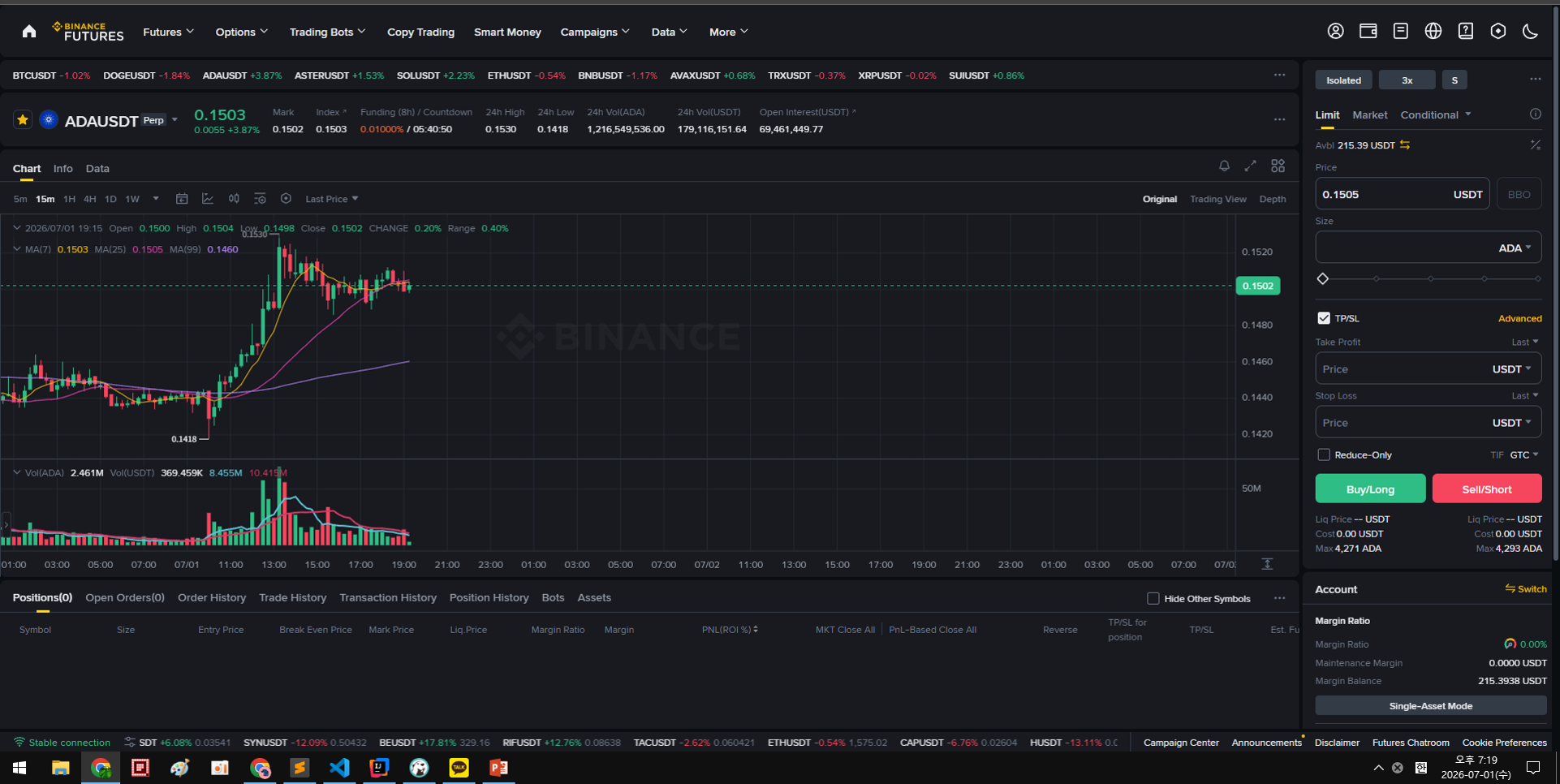Screen dimensions: 1560x784
Task: Open the wallet icon in header
Action: pos(1368,31)
